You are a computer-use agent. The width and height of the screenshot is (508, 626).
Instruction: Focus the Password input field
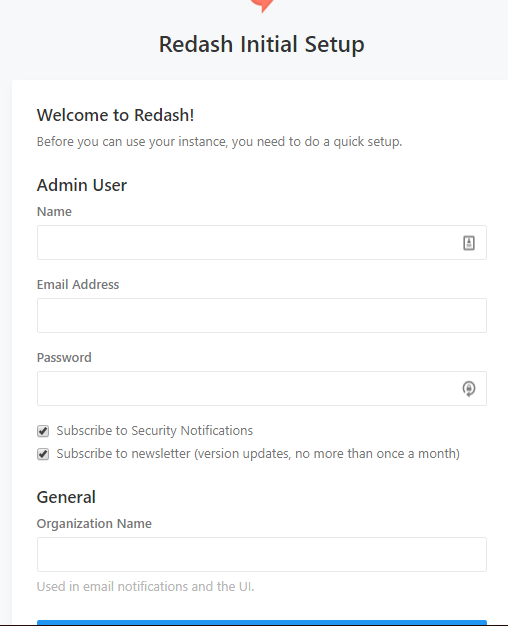pos(262,388)
